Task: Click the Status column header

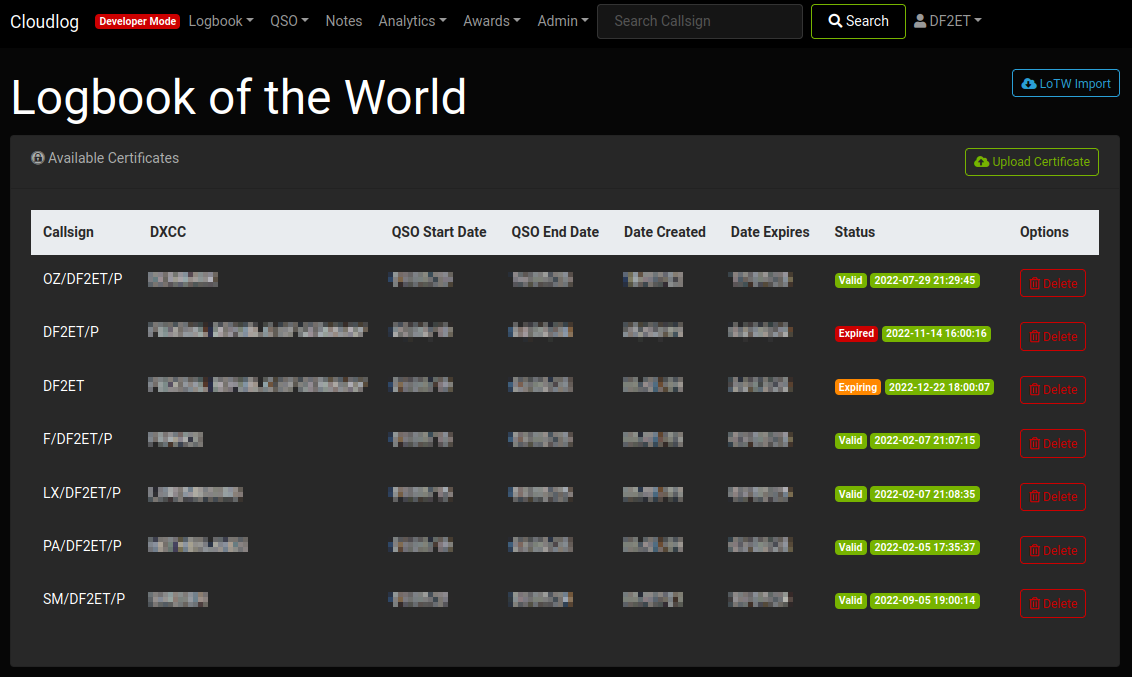Action: coord(855,232)
